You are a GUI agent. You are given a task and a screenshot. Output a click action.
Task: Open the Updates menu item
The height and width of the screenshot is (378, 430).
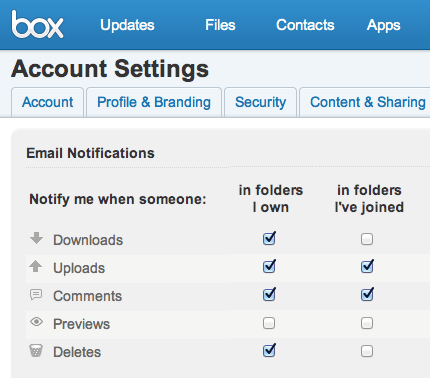tap(127, 25)
